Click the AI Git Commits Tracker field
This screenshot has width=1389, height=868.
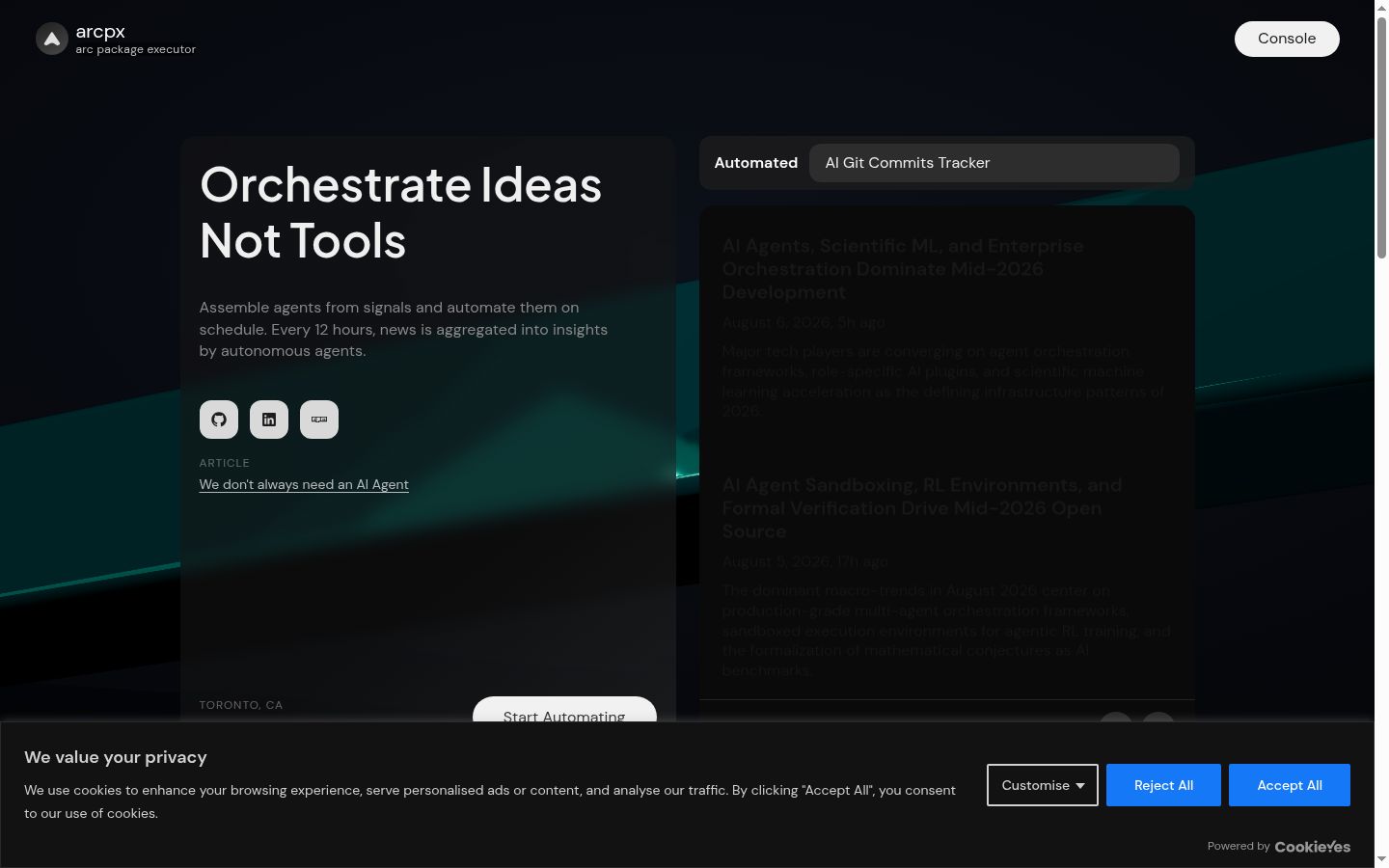[994, 163]
